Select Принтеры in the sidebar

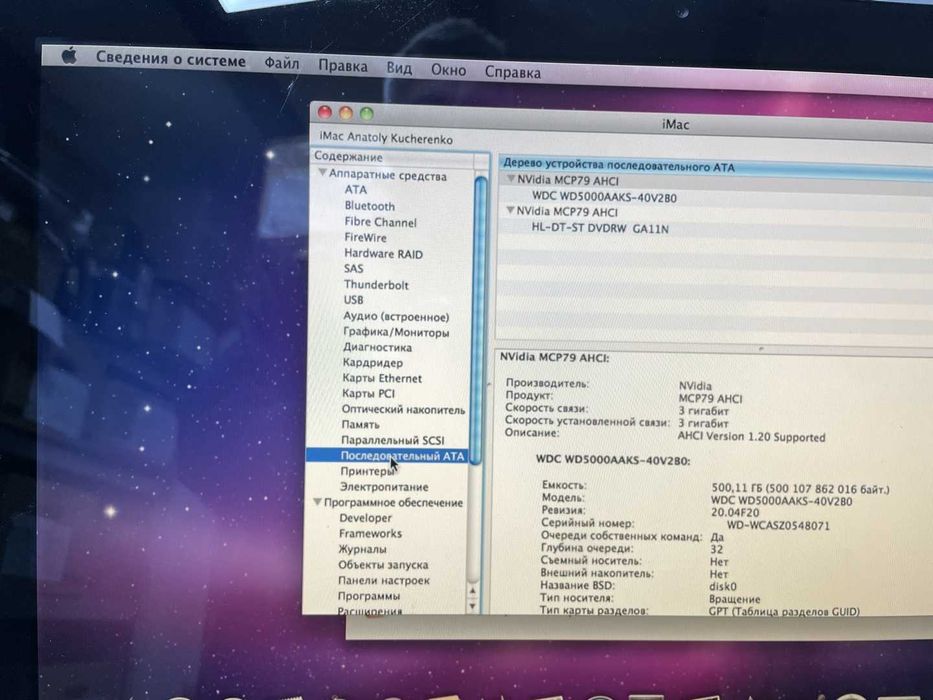[367, 471]
